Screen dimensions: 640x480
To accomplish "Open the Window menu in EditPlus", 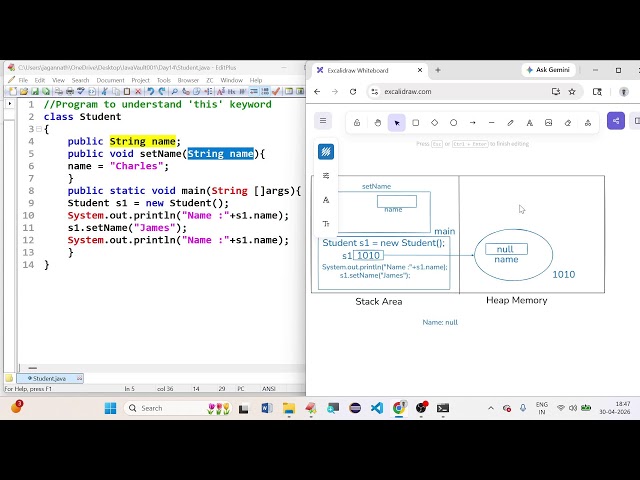I will [x=231, y=80].
